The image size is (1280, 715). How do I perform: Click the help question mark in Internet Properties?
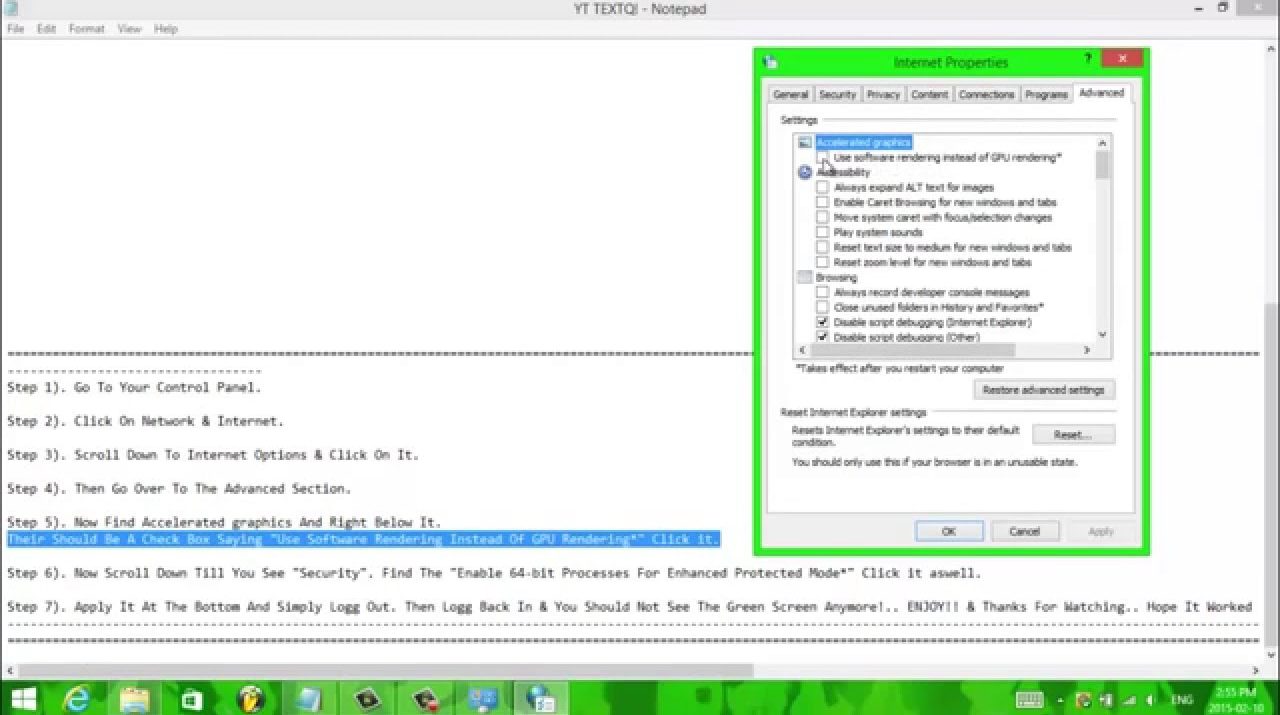[x=1087, y=60]
